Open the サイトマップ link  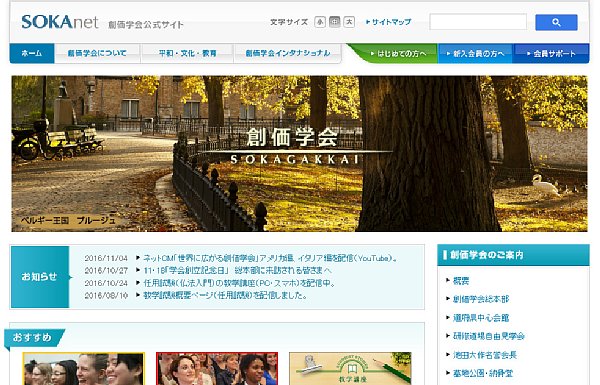(x=391, y=22)
